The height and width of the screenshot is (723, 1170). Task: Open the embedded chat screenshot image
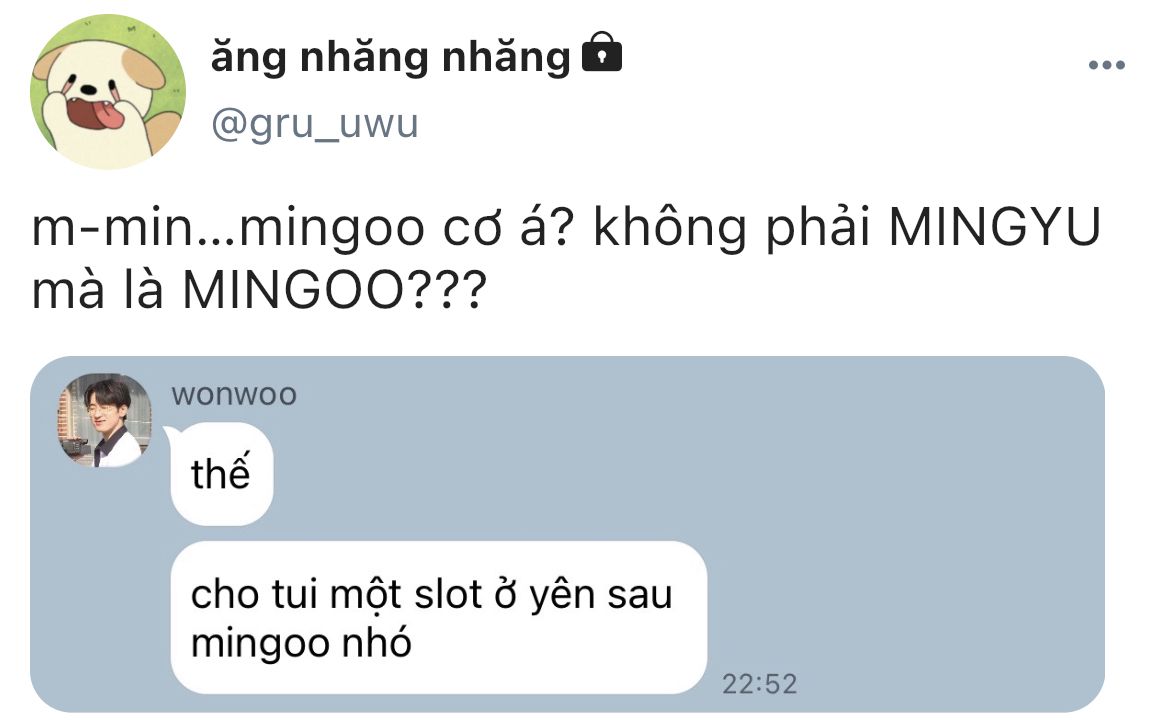(567, 534)
